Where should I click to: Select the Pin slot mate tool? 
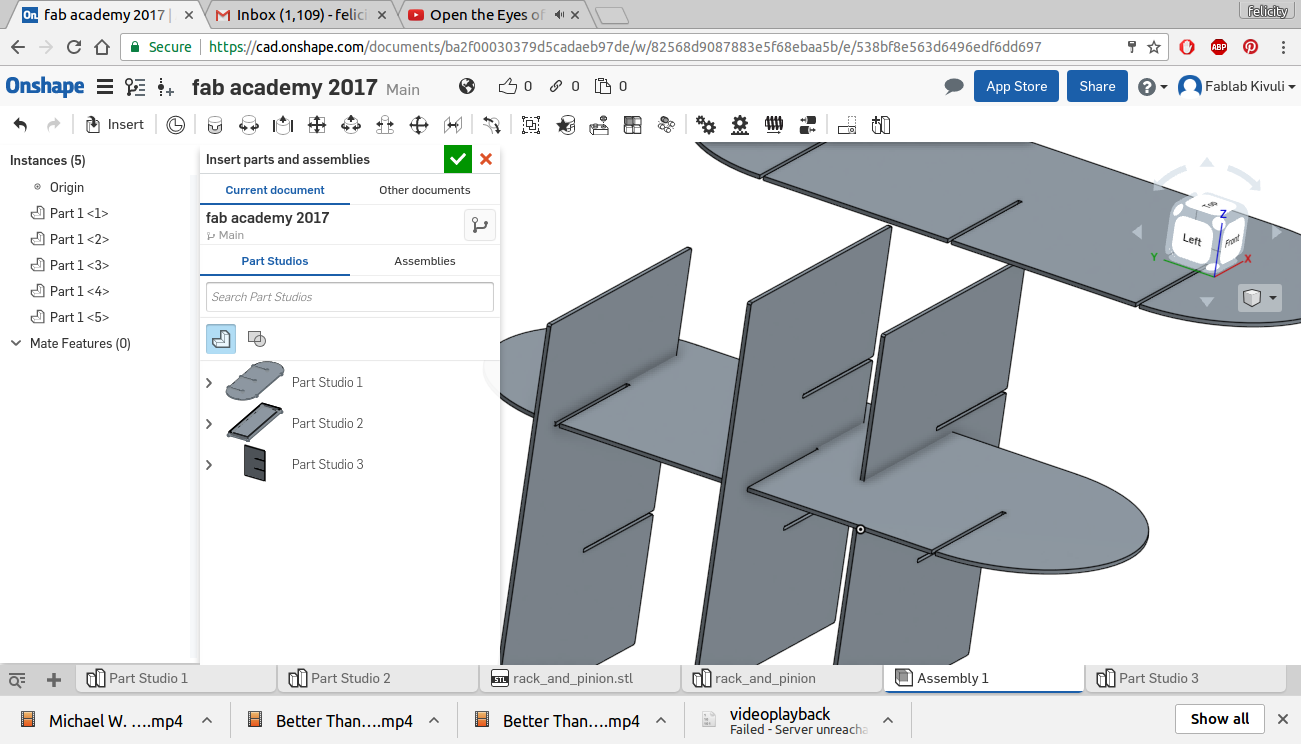pos(385,125)
